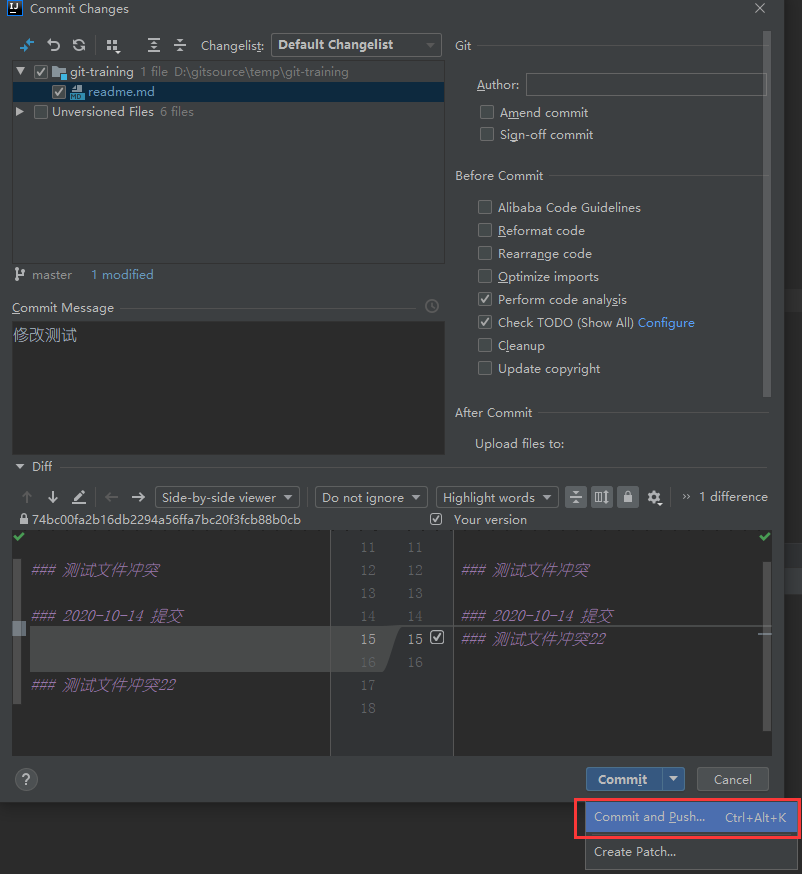Enable the Rearrange code checkbox
Viewport: 802px width, 874px height.
coord(485,253)
